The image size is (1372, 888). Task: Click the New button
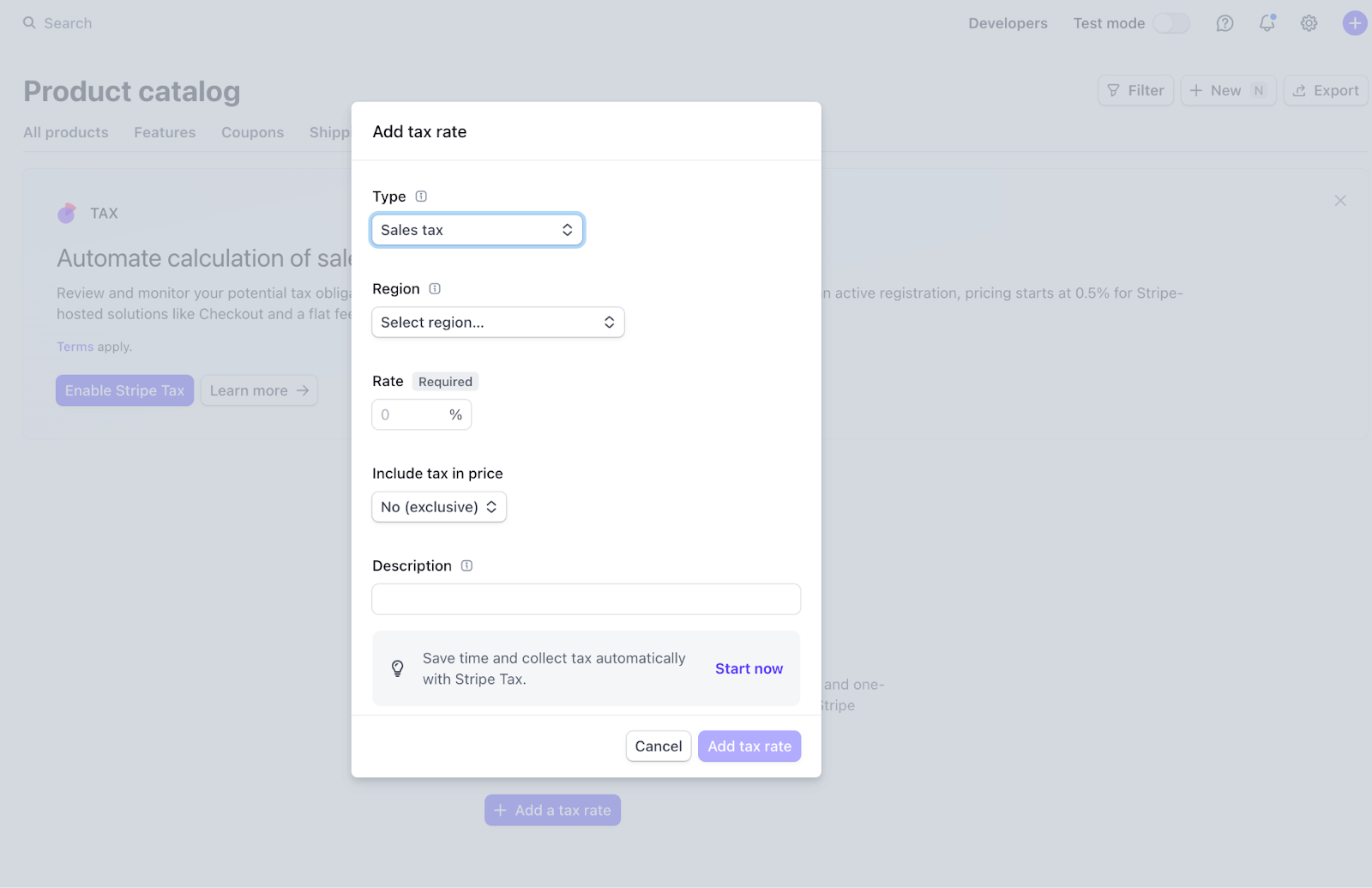(x=1228, y=90)
